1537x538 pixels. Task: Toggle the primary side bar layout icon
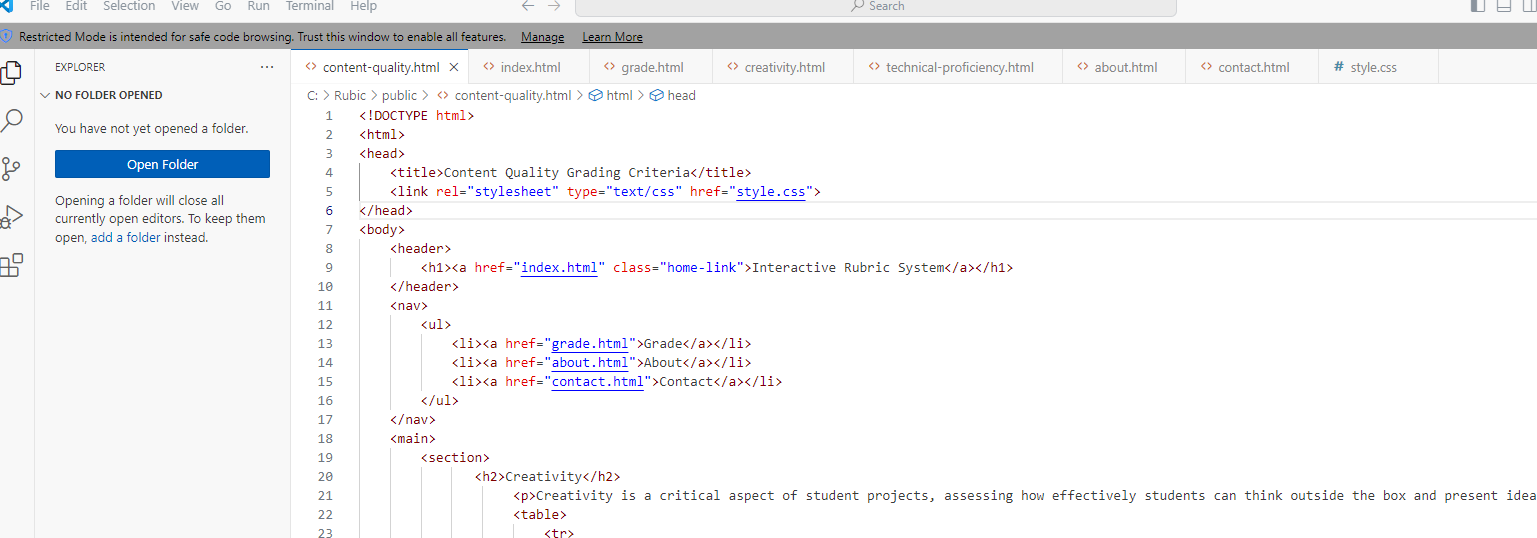(x=1477, y=6)
